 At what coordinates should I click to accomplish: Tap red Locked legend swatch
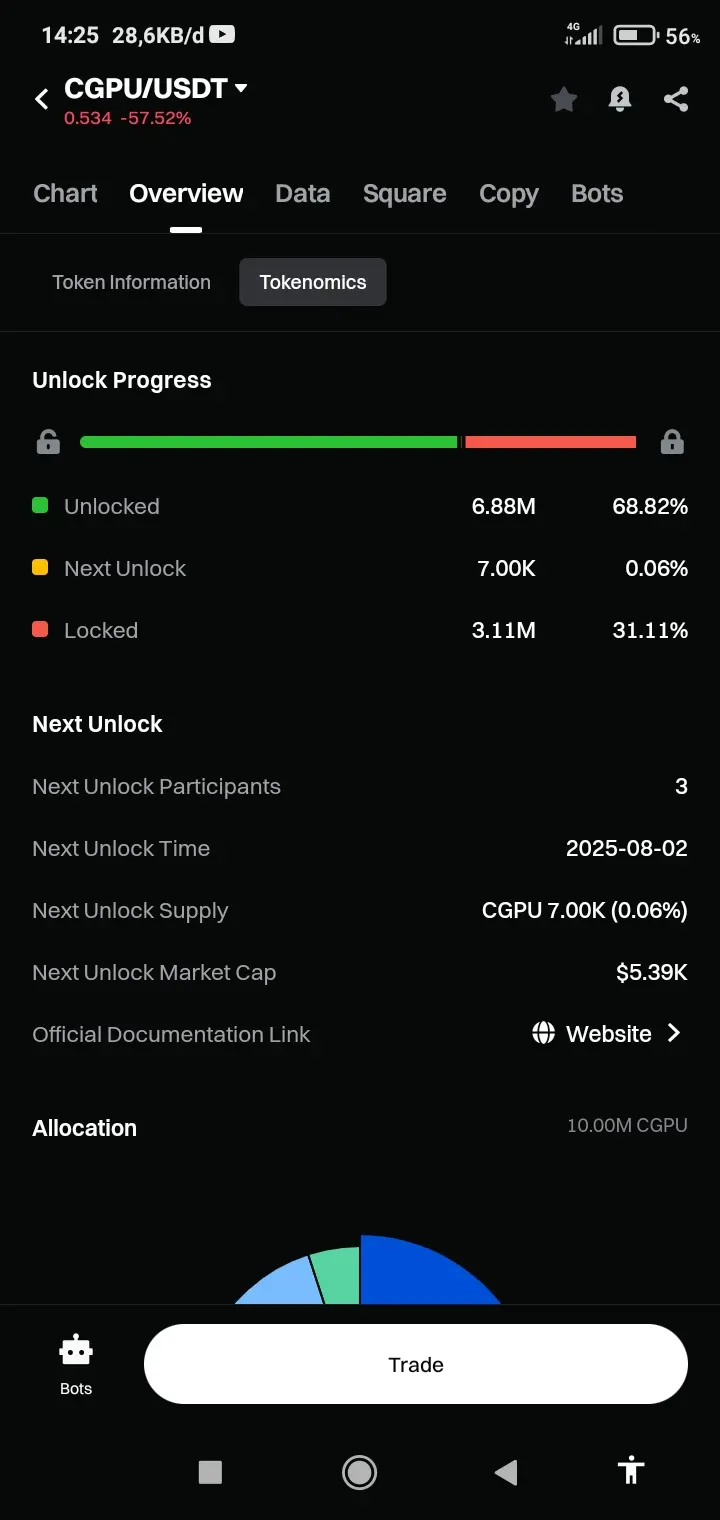tap(40, 630)
